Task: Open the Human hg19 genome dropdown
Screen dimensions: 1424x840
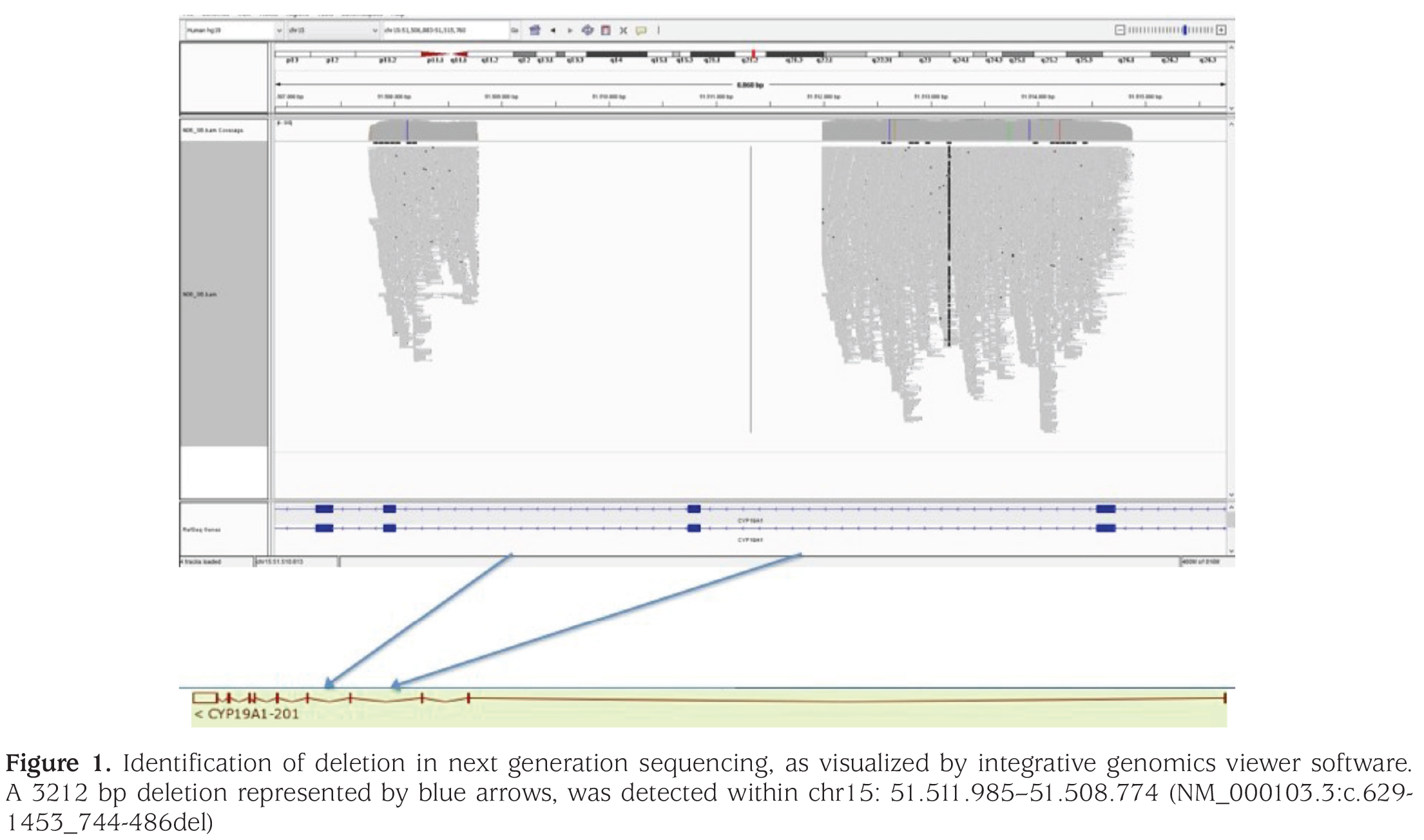Action: [233, 30]
